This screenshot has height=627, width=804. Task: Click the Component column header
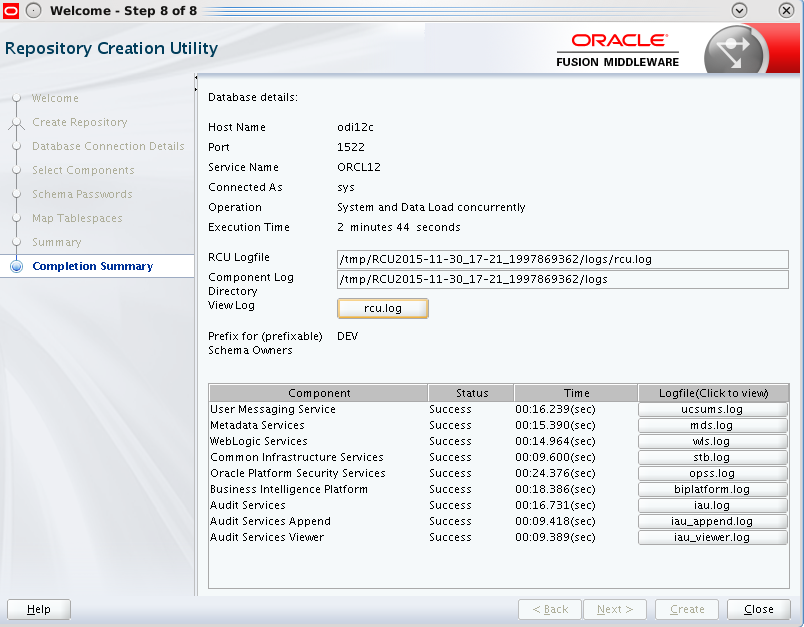coord(319,393)
